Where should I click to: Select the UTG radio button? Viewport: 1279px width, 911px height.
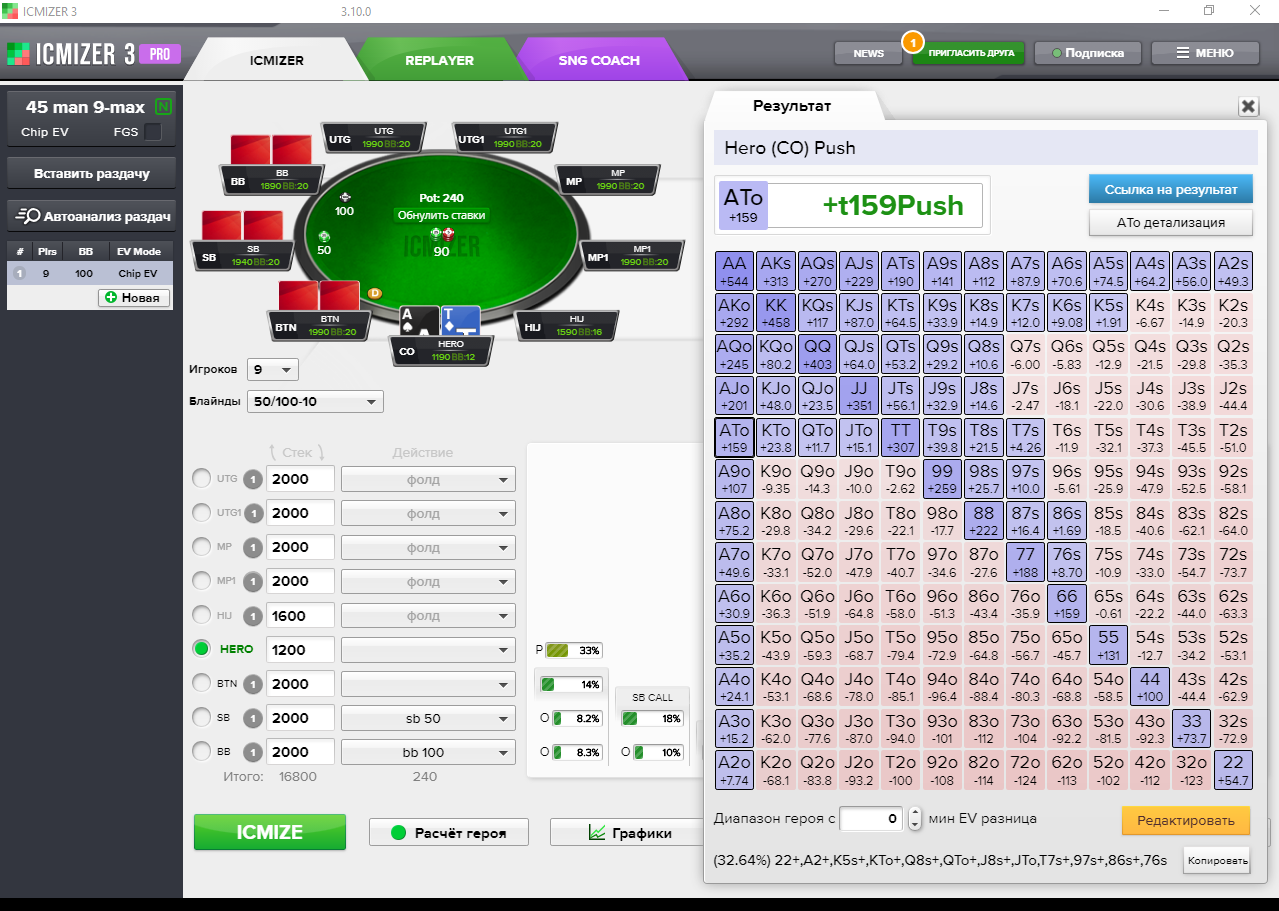[201, 479]
